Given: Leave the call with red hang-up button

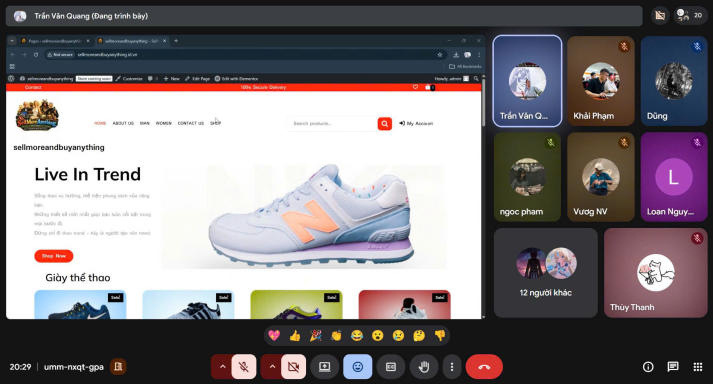Looking at the screenshot, I should [x=484, y=367].
